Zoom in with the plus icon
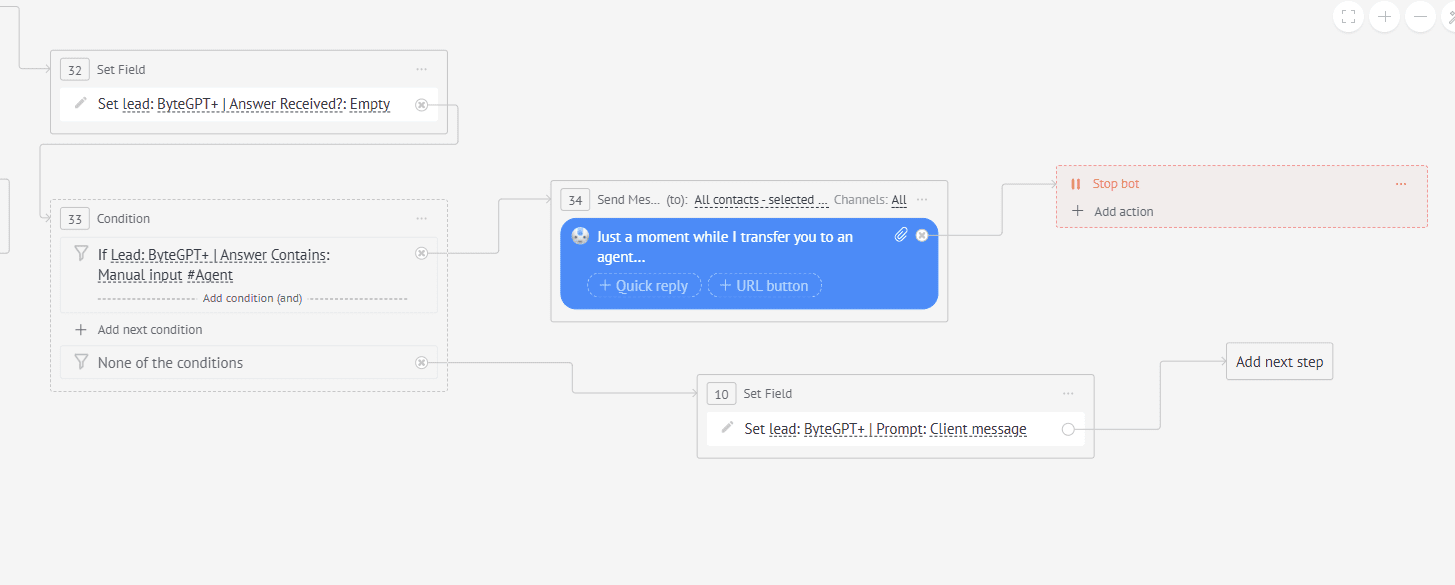Viewport: 1455px width, 585px height. coord(1384,16)
